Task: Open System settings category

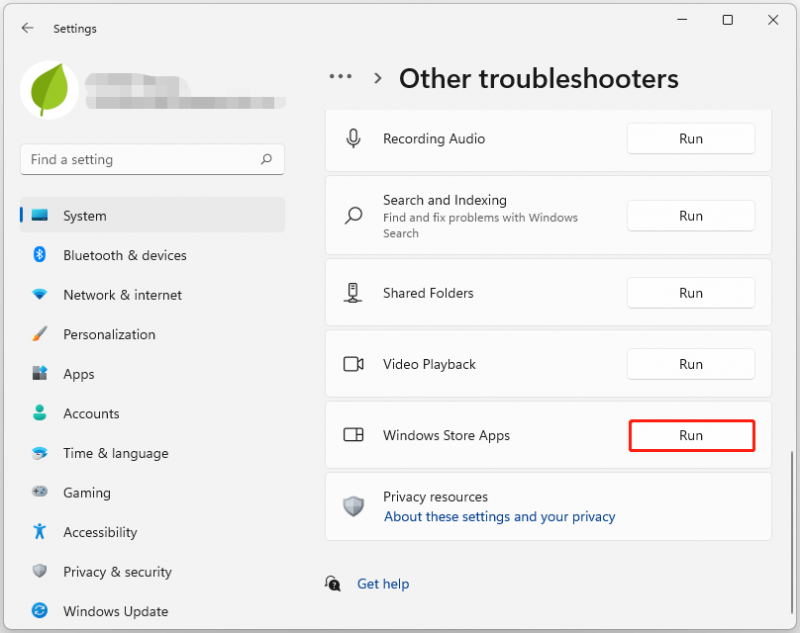Action: (152, 215)
